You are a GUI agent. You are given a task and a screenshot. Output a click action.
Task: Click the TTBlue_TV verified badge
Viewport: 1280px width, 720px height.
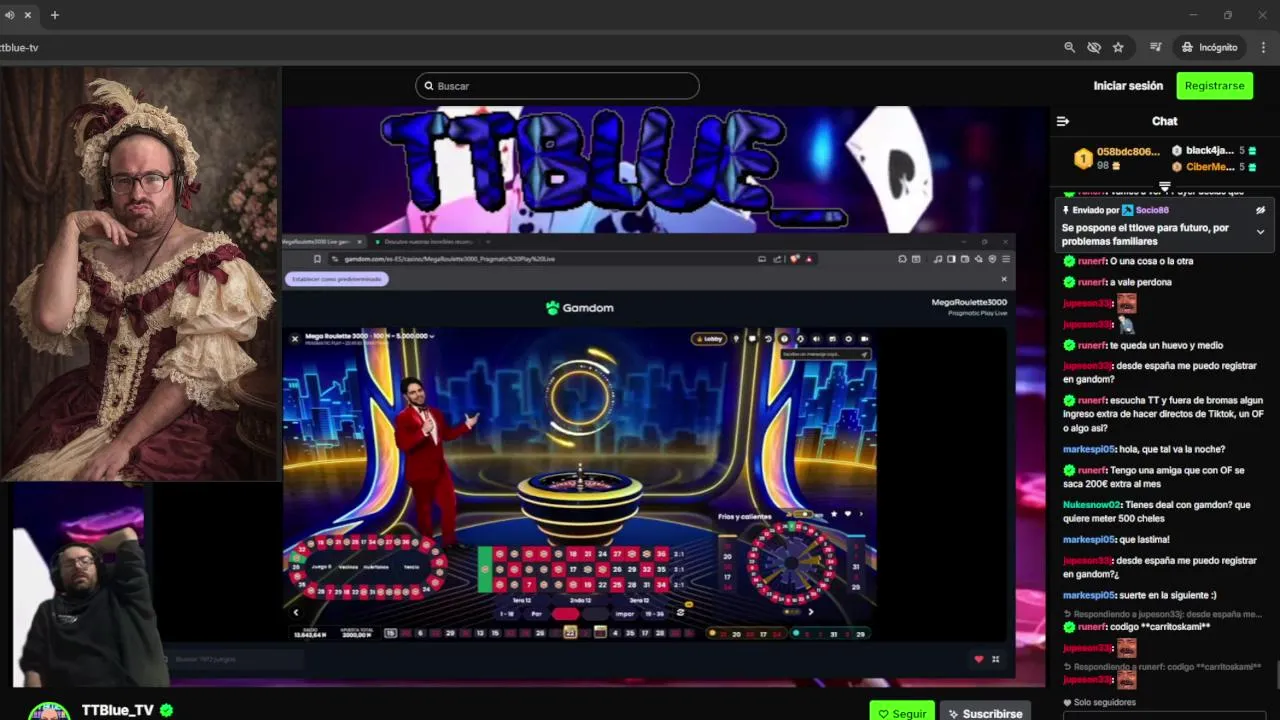167,710
